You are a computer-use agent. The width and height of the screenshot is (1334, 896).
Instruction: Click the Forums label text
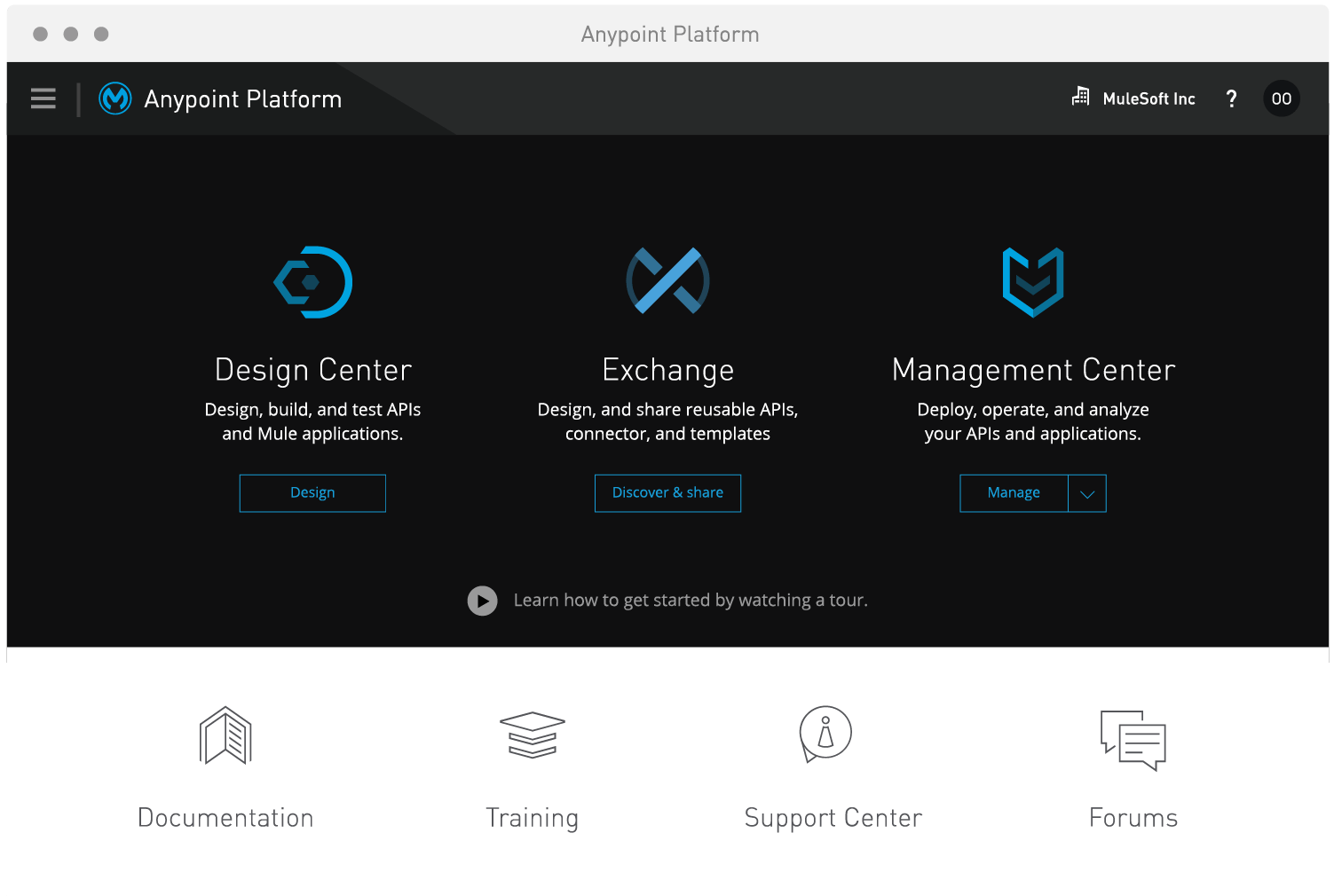tap(1133, 818)
